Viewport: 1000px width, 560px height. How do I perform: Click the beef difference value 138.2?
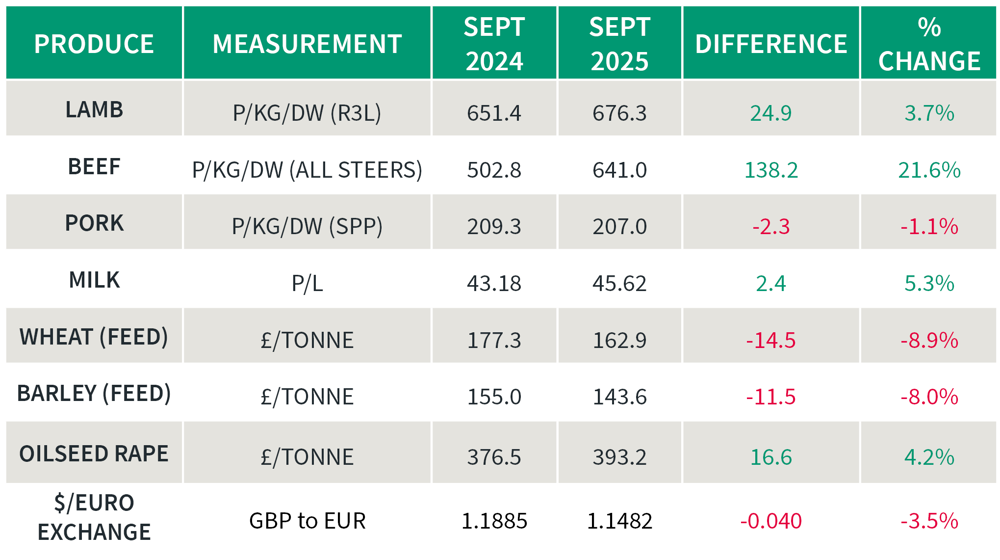pyautogui.click(x=771, y=170)
